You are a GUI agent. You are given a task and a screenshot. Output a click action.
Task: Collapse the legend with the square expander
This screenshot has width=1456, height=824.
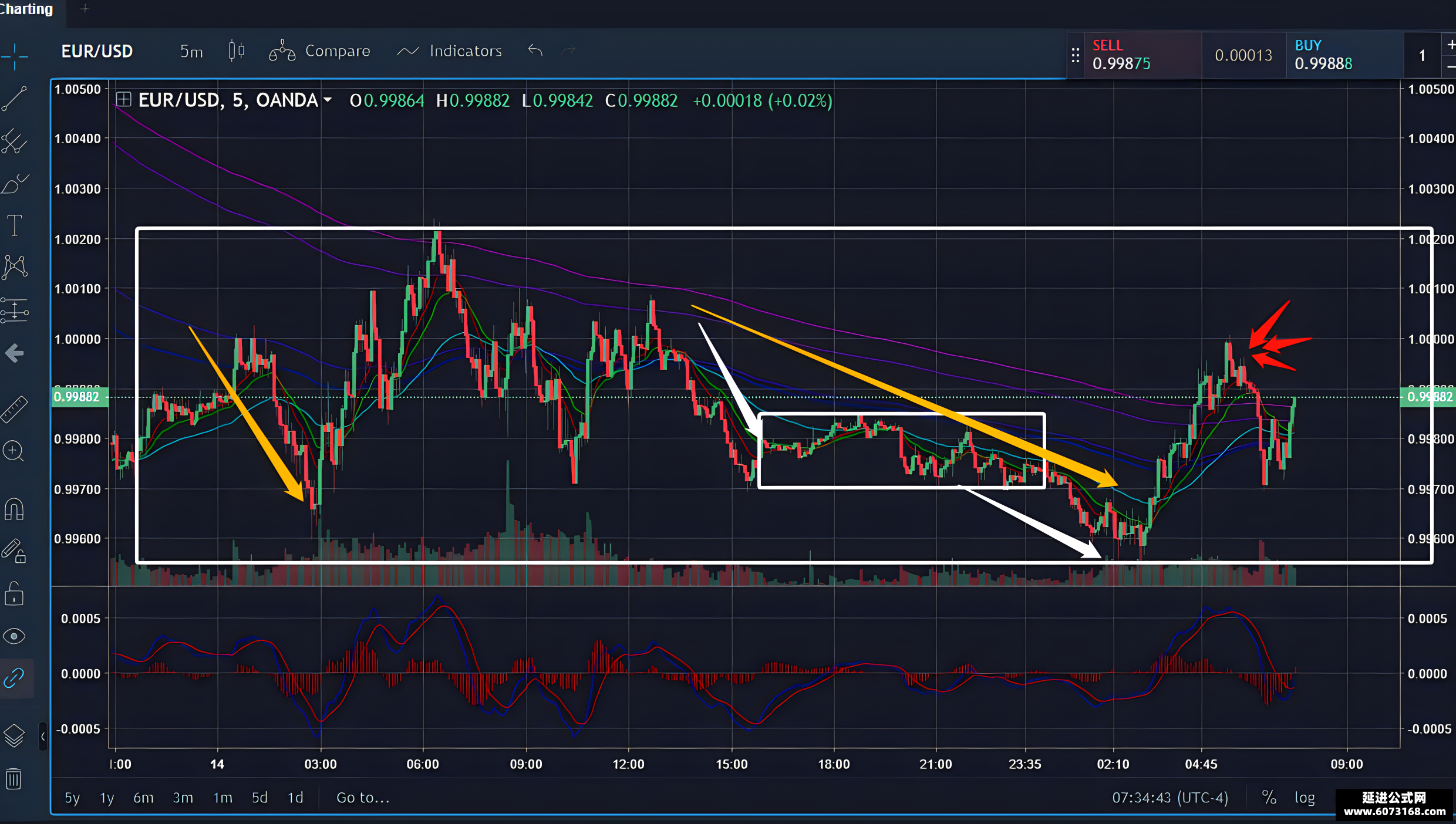click(x=123, y=99)
